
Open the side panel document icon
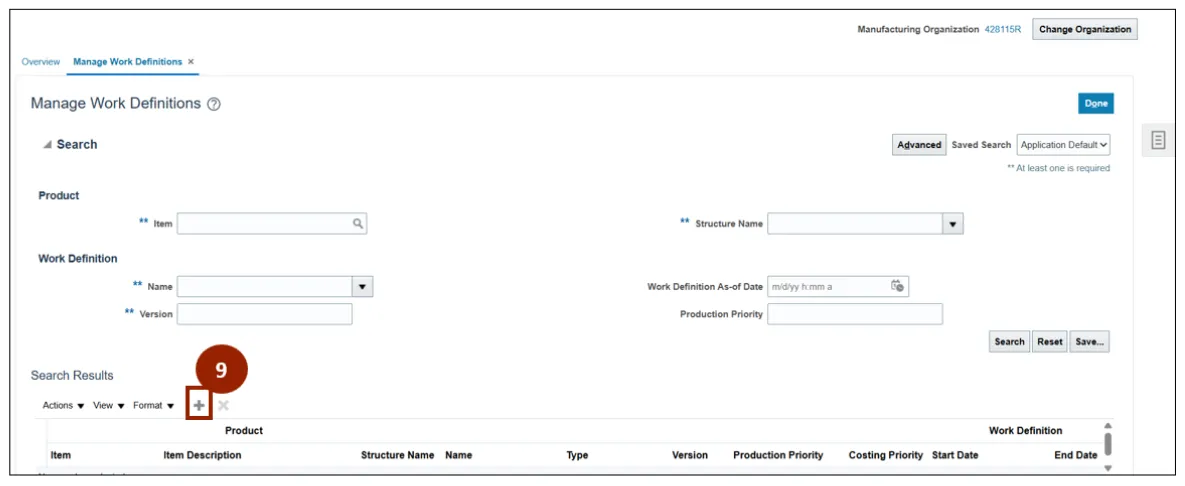[x=1158, y=140]
